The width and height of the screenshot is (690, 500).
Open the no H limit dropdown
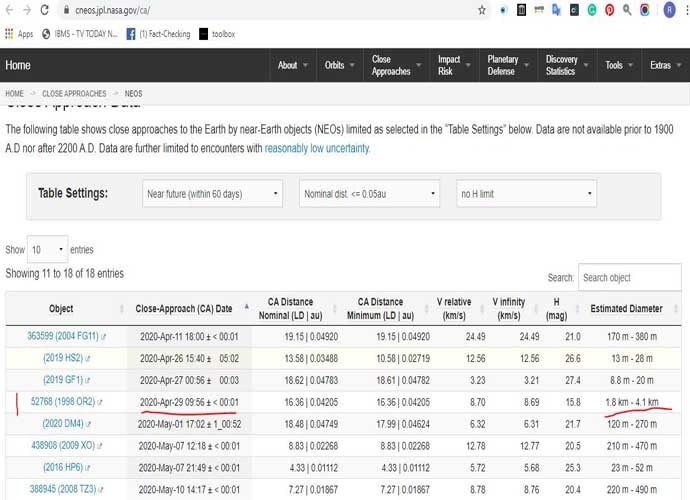526,193
